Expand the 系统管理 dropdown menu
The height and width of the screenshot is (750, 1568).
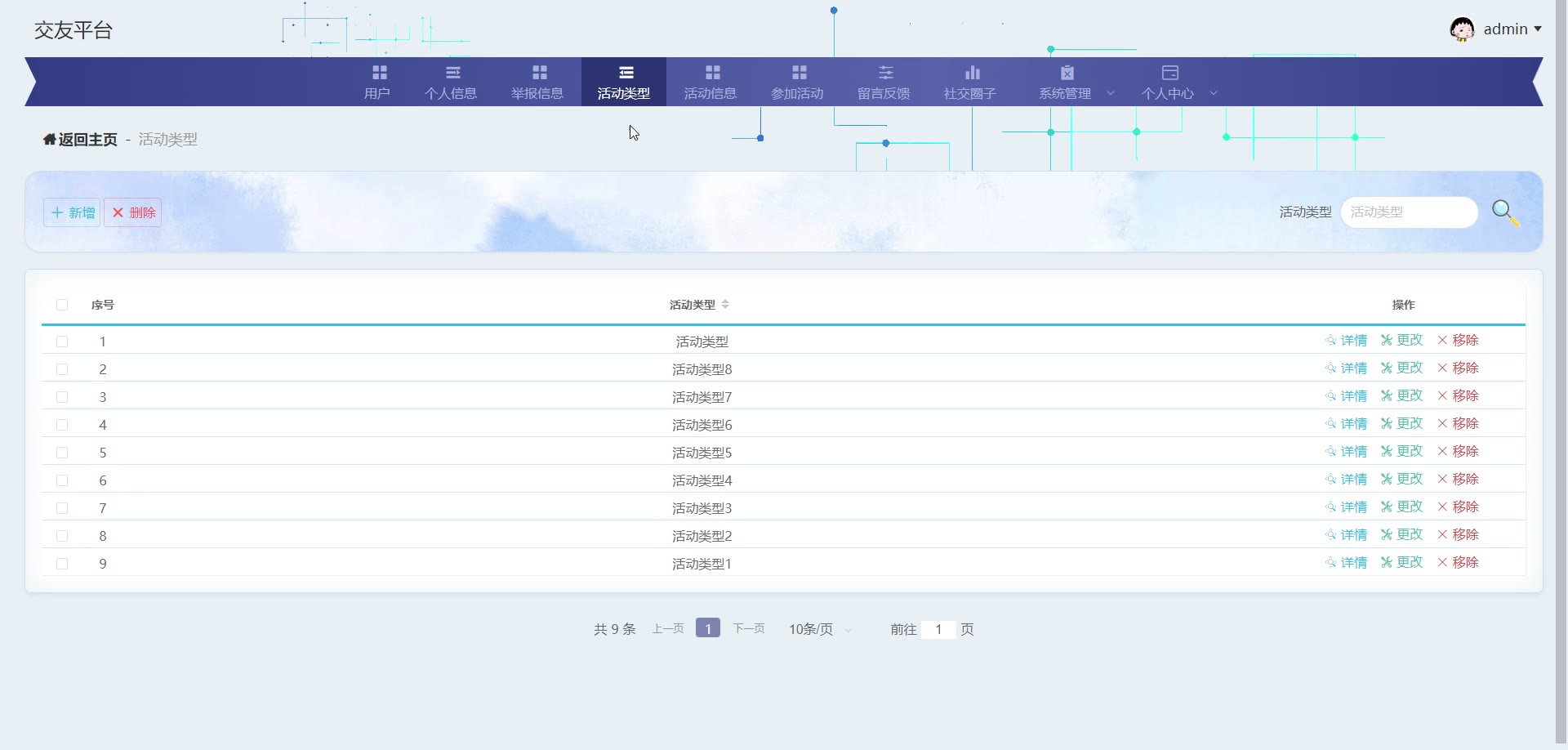(x=1075, y=83)
